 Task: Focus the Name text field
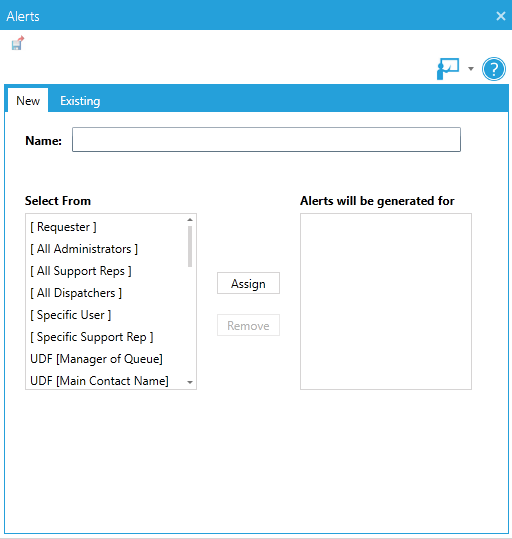click(x=266, y=140)
